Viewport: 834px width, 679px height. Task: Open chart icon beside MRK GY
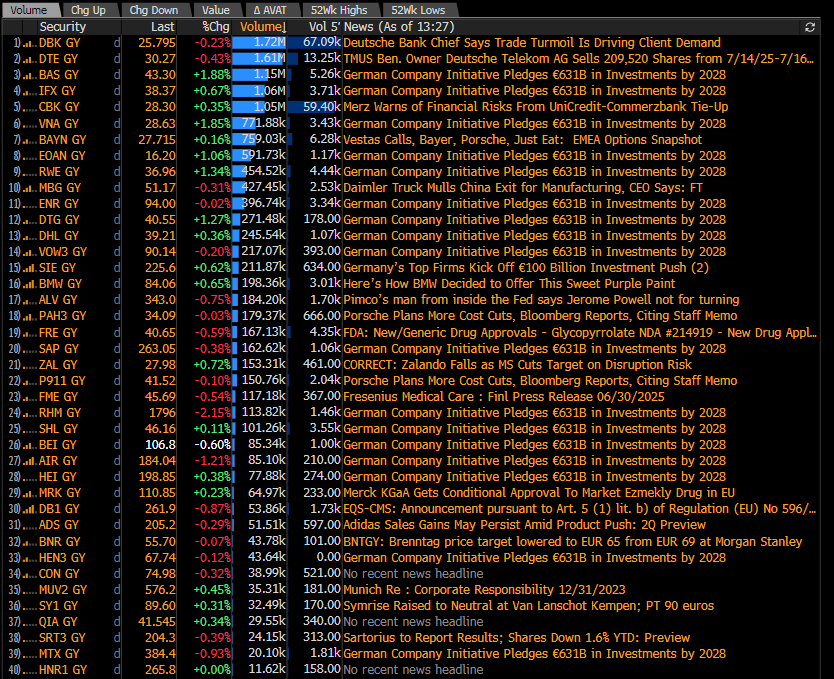29,493
